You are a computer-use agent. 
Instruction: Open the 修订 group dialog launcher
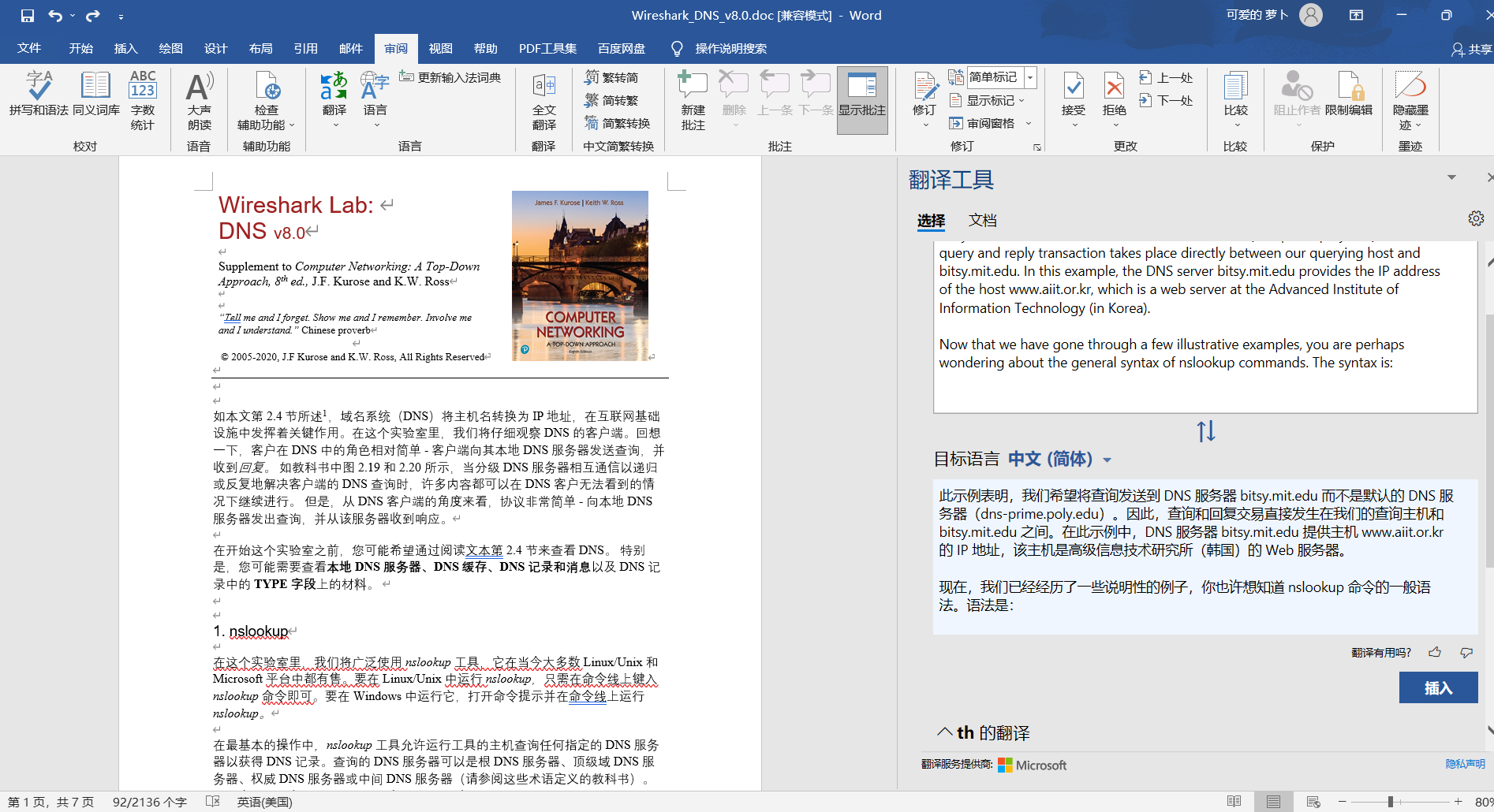tap(1037, 147)
